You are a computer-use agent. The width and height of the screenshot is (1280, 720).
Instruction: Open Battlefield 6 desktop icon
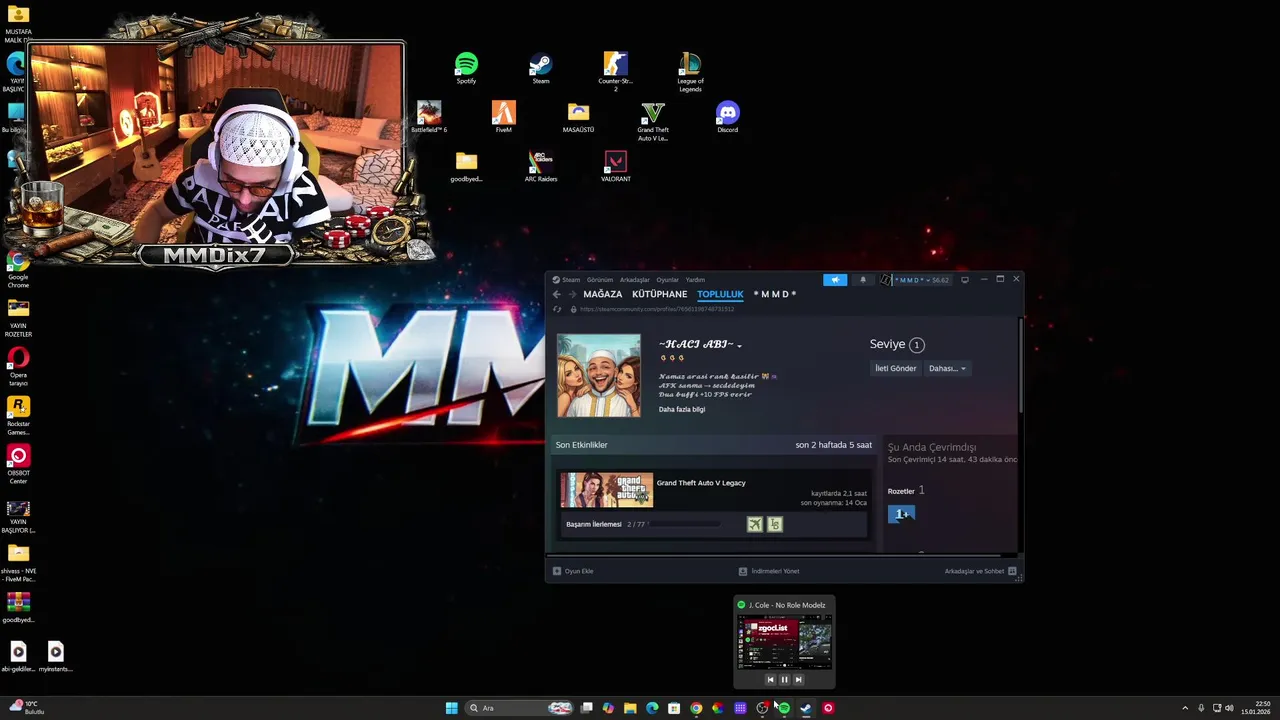click(429, 117)
